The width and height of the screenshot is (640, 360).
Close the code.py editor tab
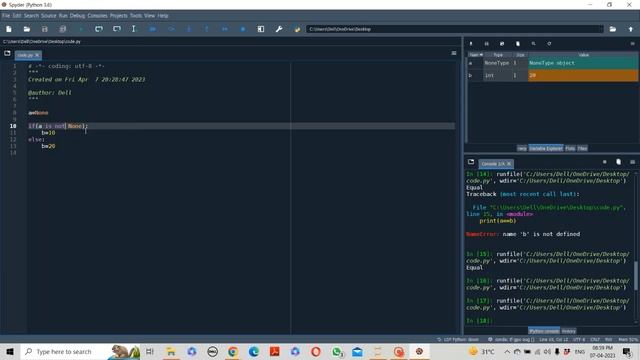pos(37,55)
